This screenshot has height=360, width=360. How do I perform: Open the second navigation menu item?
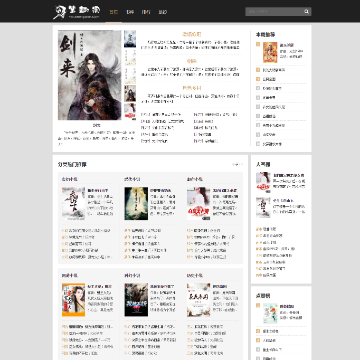pos(130,12)
